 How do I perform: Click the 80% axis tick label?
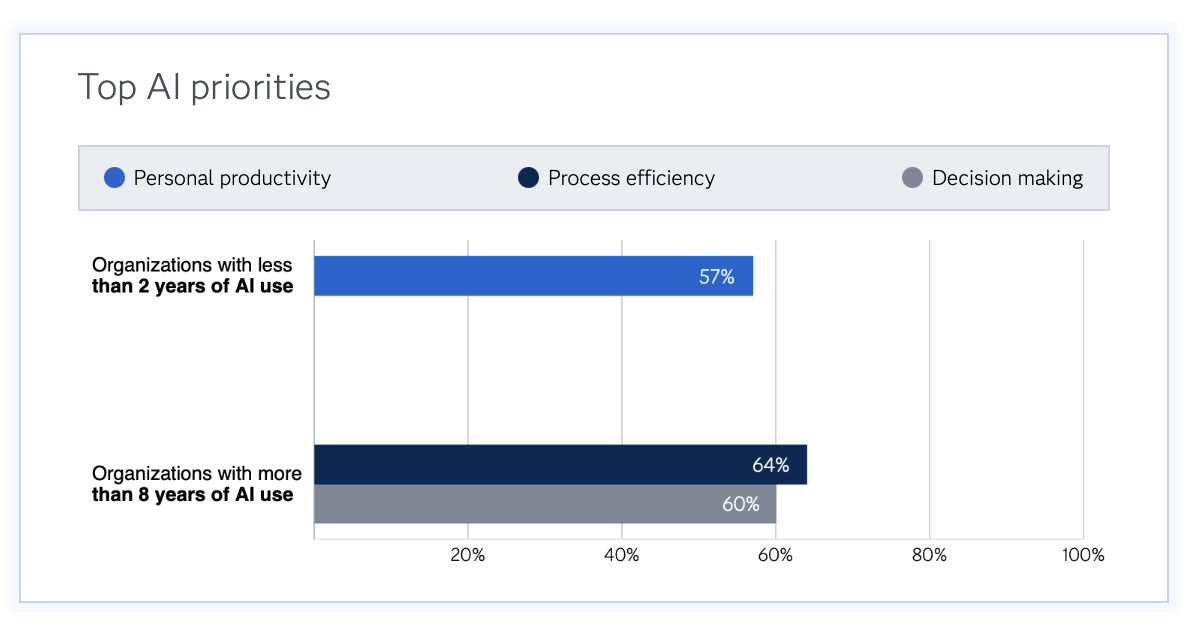[929, 555]
